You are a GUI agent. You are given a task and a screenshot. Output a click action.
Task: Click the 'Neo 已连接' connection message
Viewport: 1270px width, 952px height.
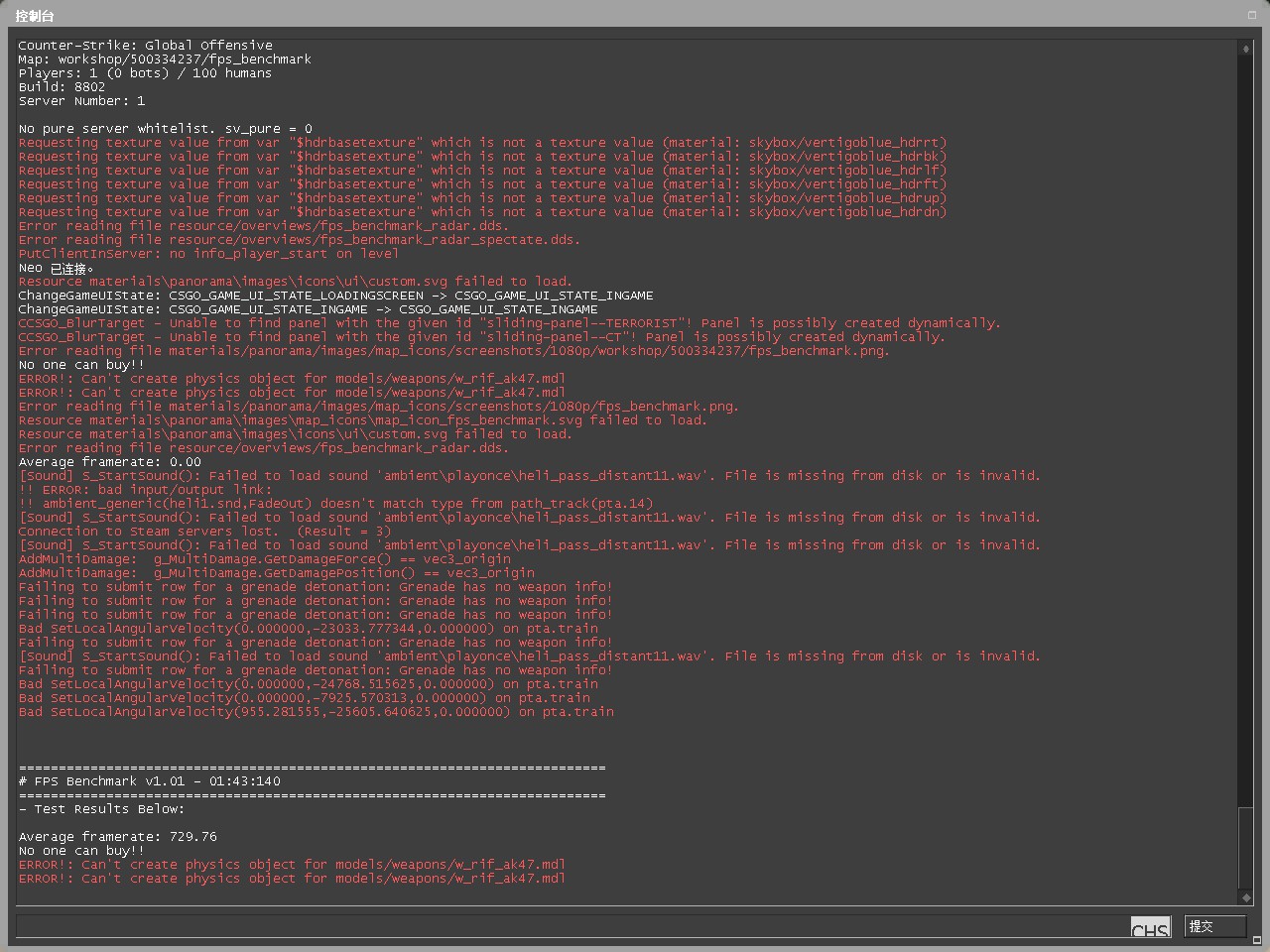57,268
